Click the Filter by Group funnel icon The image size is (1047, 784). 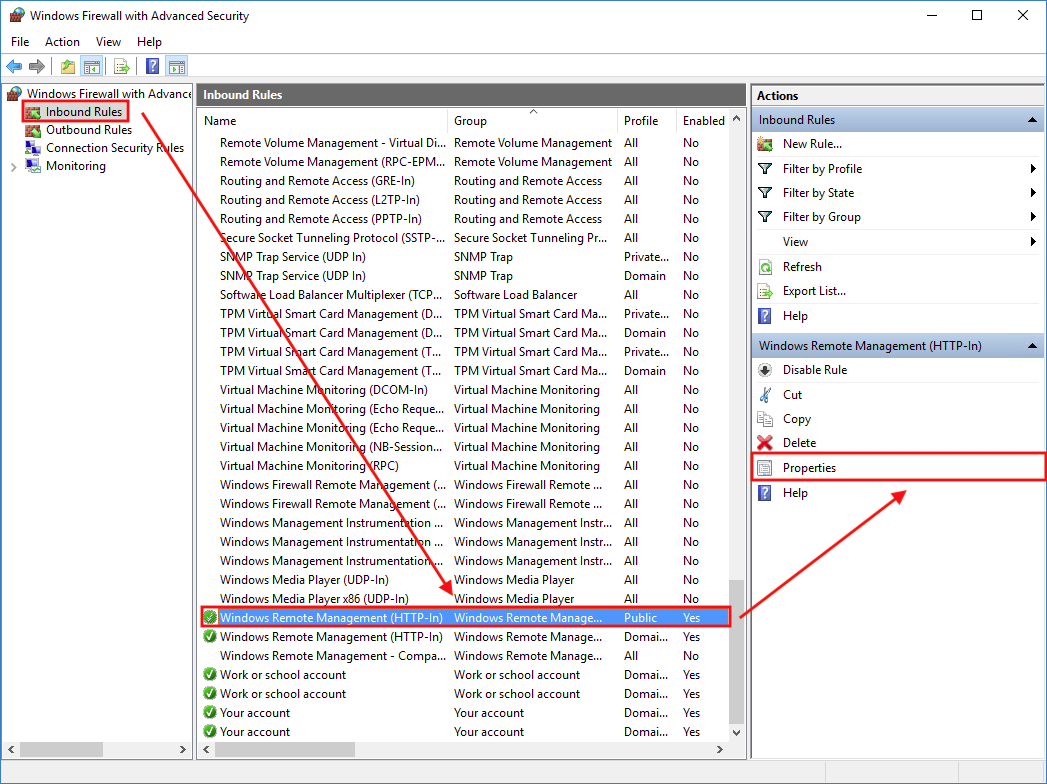point(765,217)
